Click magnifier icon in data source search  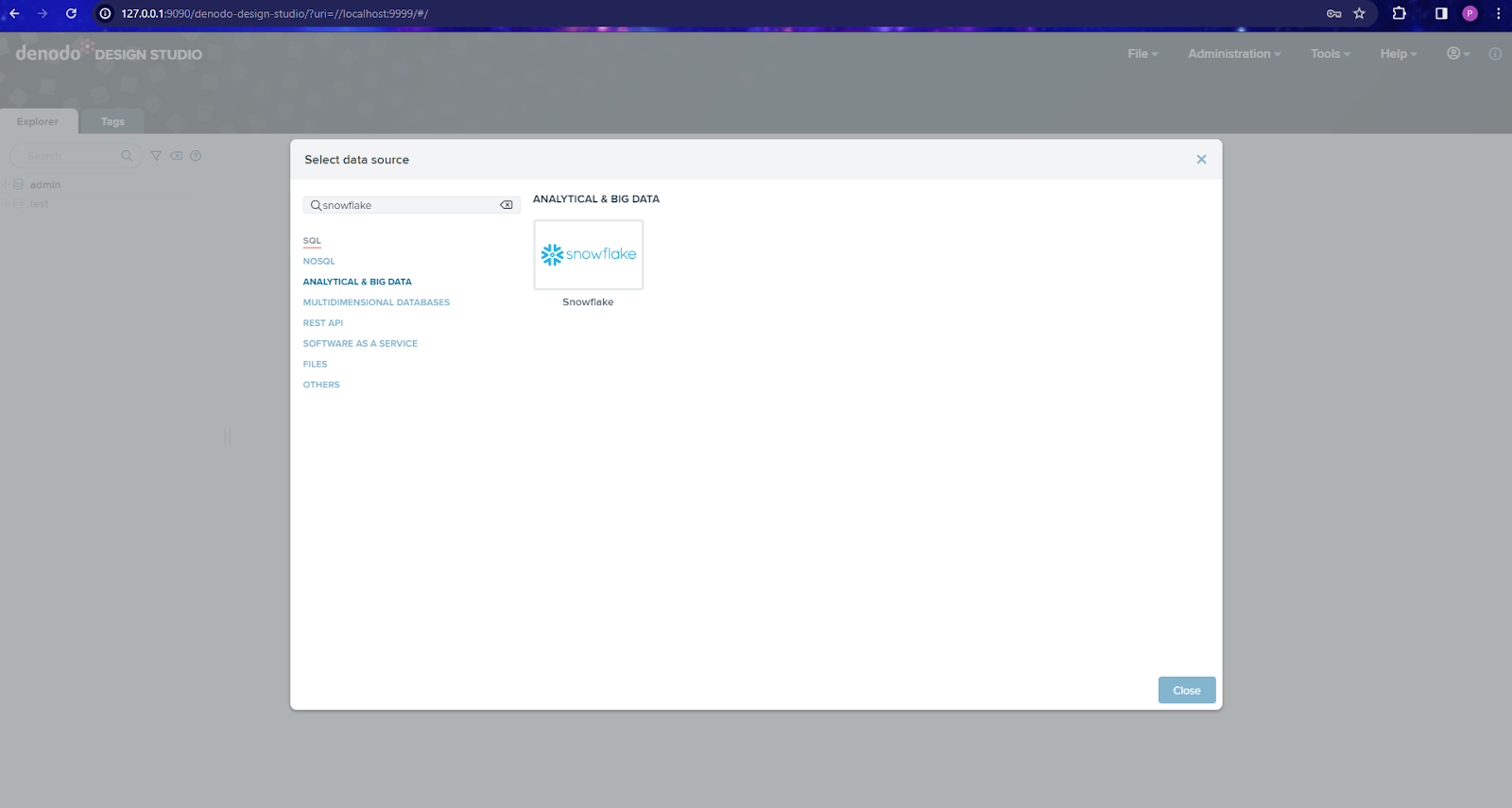tap(316, 205)
